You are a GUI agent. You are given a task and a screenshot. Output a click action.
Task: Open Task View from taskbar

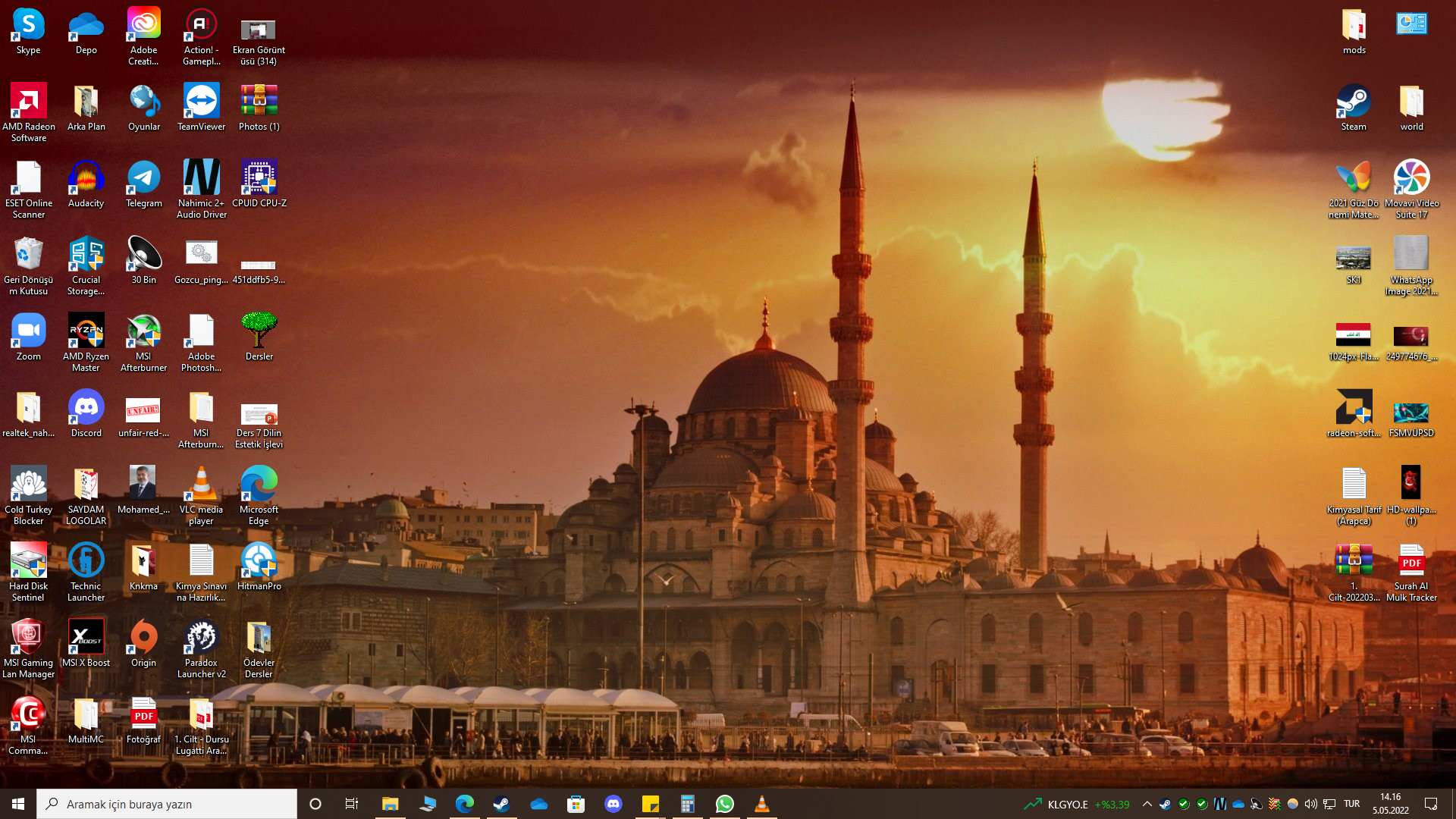coord(352,804)
